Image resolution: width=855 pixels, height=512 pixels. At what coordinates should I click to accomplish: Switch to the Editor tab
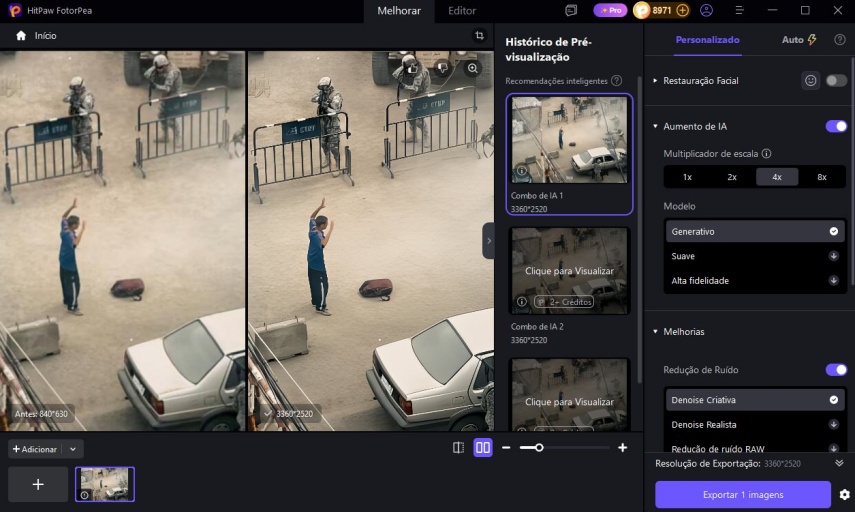pyautogui.click(x=461, y=10)
